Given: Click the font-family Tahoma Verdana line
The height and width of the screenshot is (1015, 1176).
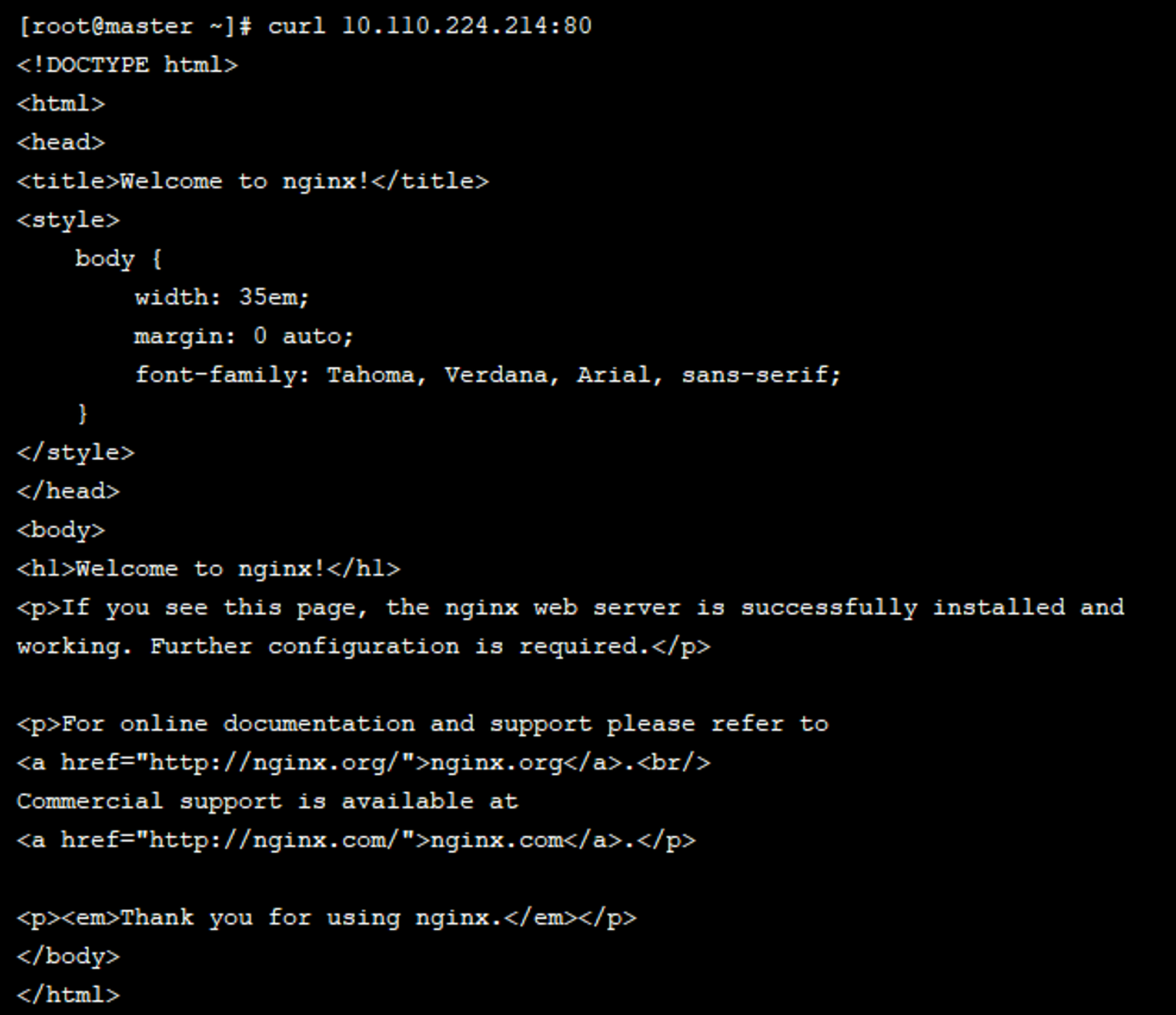Looking at the screenshot, I should [x=488, y=375].
